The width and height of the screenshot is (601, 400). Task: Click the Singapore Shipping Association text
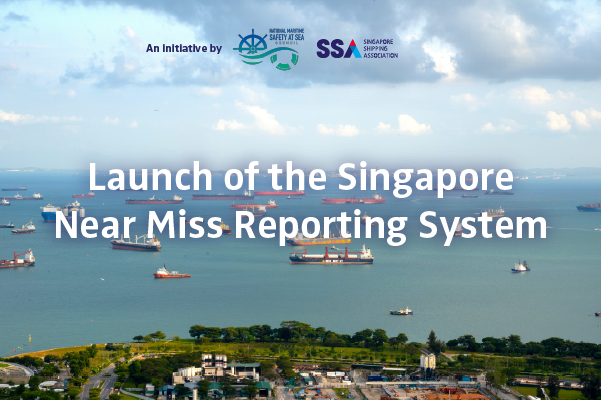coord(380,49)
